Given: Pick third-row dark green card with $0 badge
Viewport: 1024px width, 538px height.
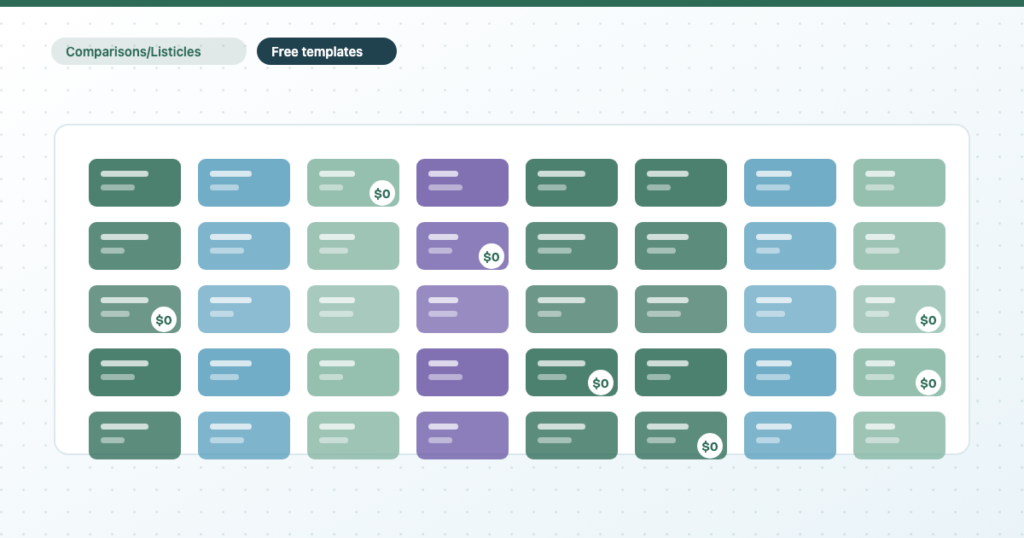Looking at the screenshot, I should point(135,309).
